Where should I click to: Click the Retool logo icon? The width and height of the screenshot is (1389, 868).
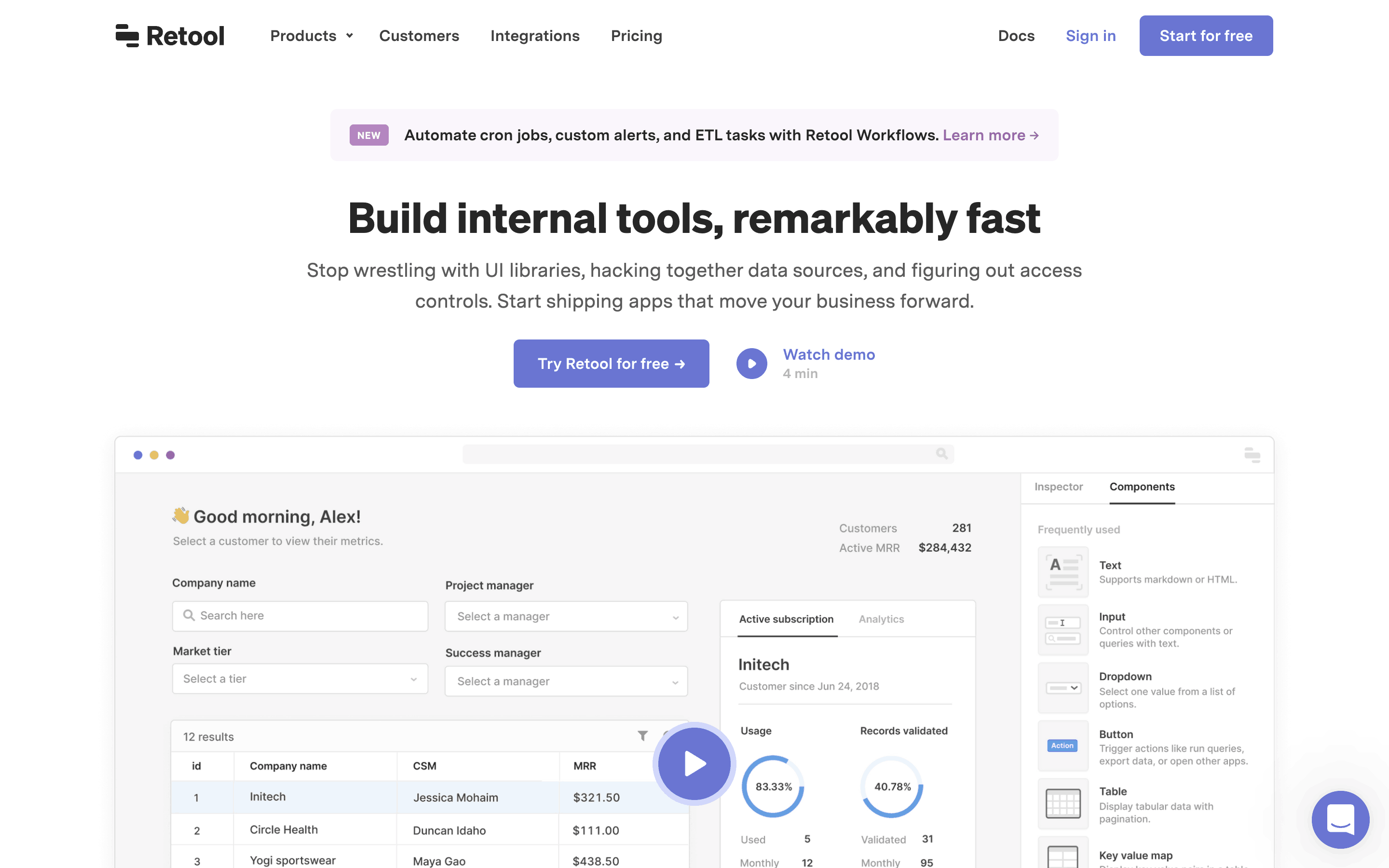tap(127, 36)
